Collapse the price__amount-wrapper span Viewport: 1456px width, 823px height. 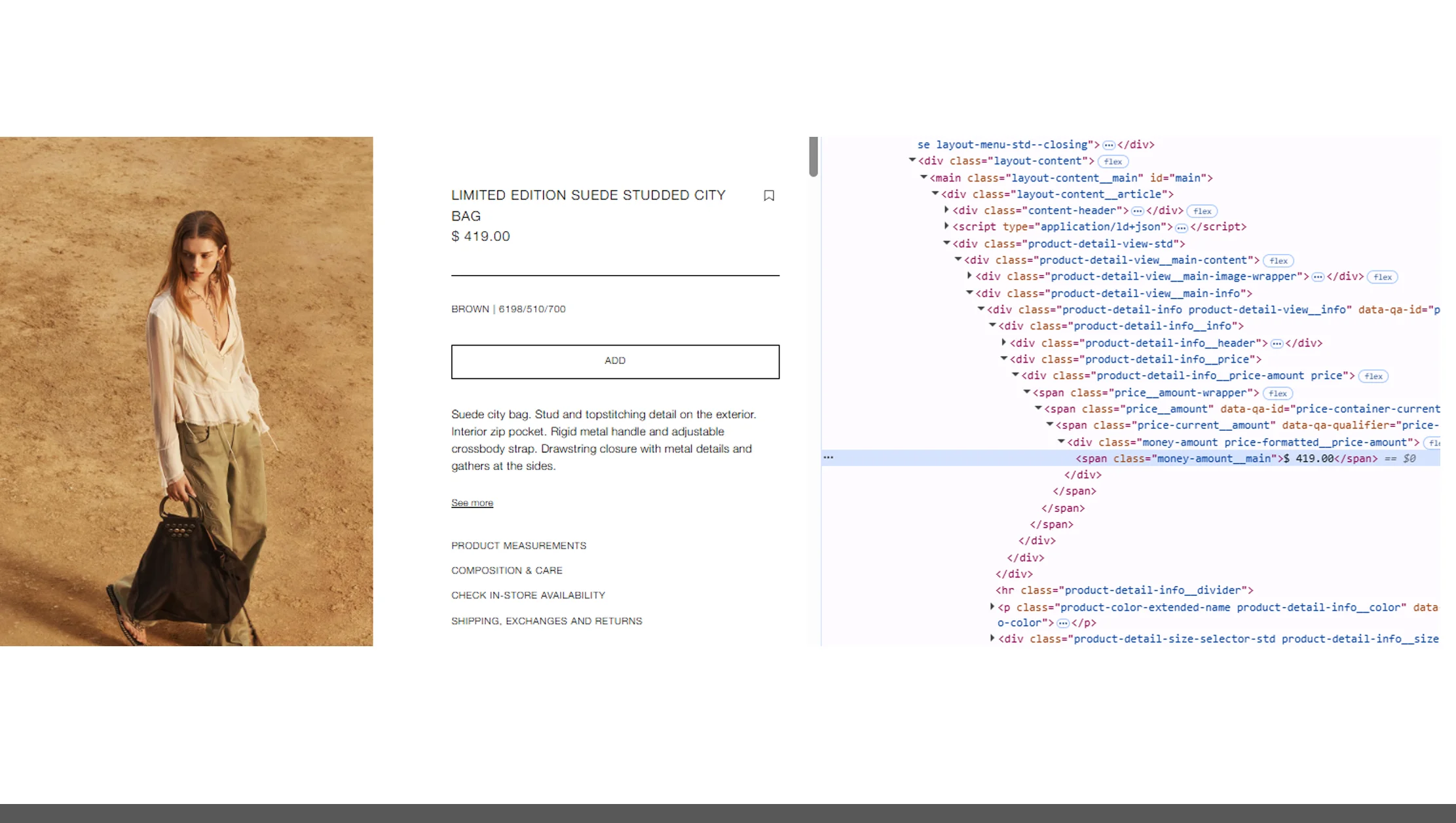pyautogui.click(x=1027, y=392)
